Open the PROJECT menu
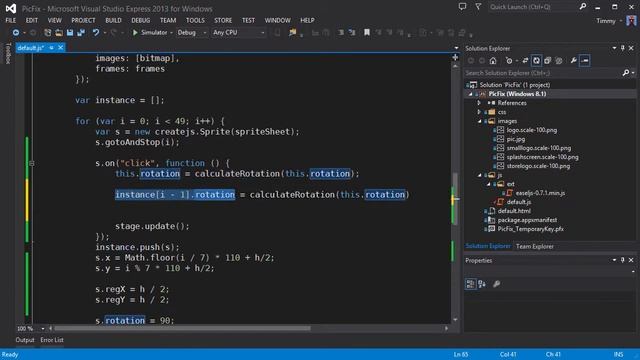Screen dimensions: 640x360 (x=83, y=20)
